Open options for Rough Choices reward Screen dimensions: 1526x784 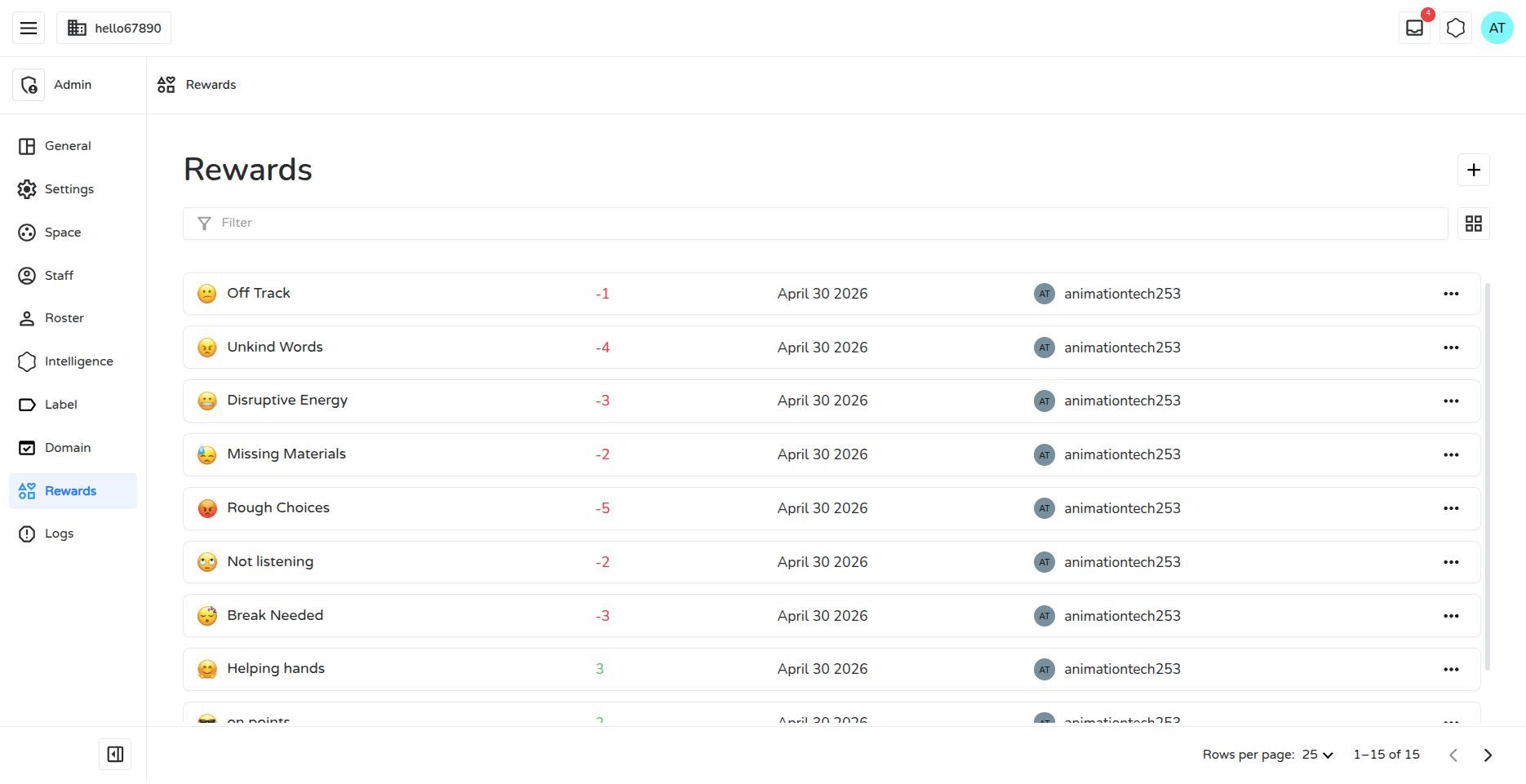1451,508
